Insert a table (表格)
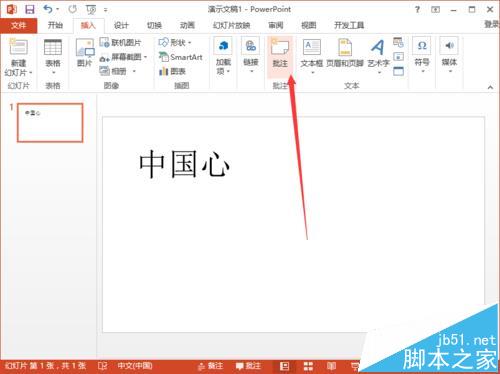500x374 pixels. 53,57
